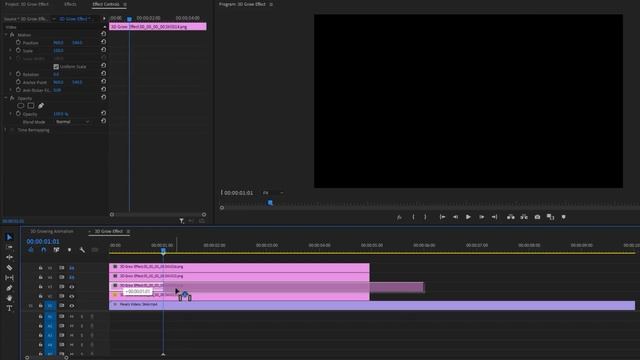Expand the Time Remapping effect
This screenshot has width=640, height=360.
click(x=6, y=130)
